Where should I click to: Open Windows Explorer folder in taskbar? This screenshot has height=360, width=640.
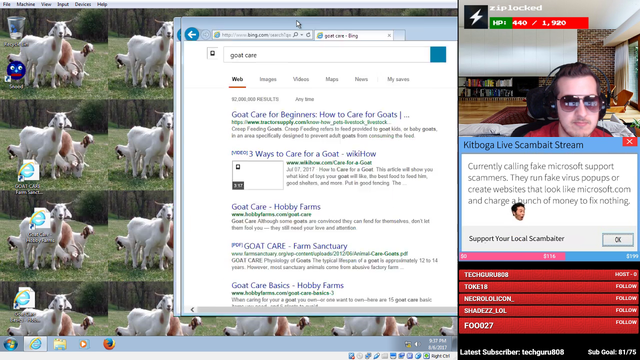pyautogui.click(x=60, y=344)
